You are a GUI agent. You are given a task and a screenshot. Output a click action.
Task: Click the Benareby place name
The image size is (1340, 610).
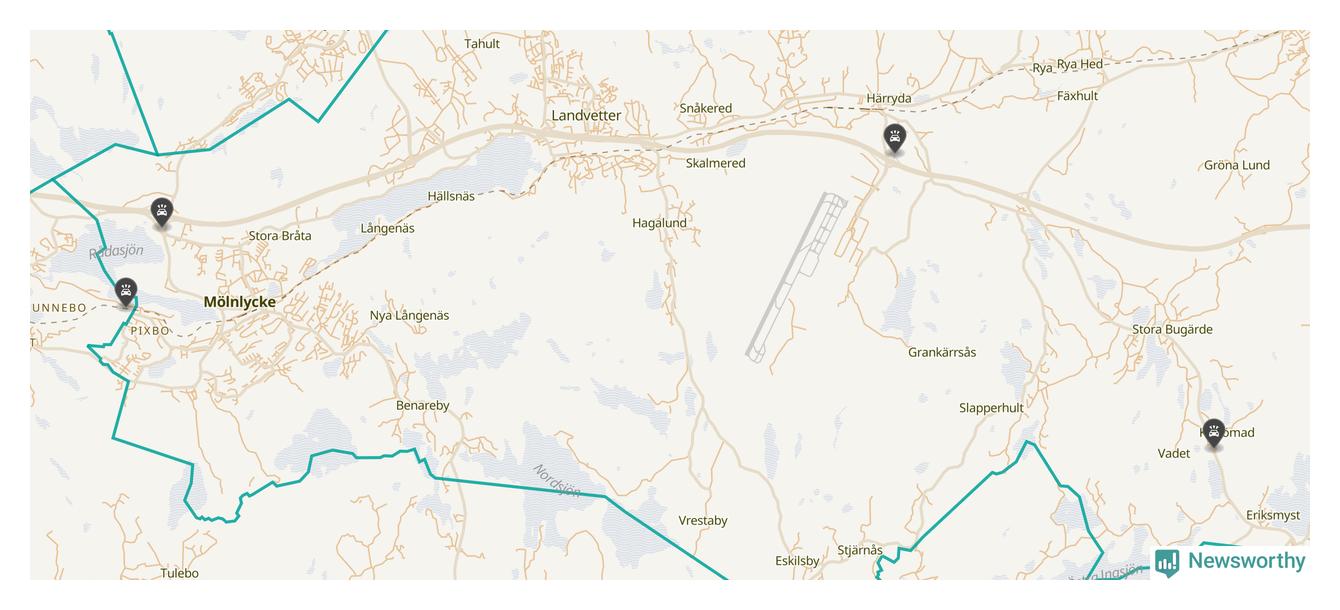click(x=423, y=405)
